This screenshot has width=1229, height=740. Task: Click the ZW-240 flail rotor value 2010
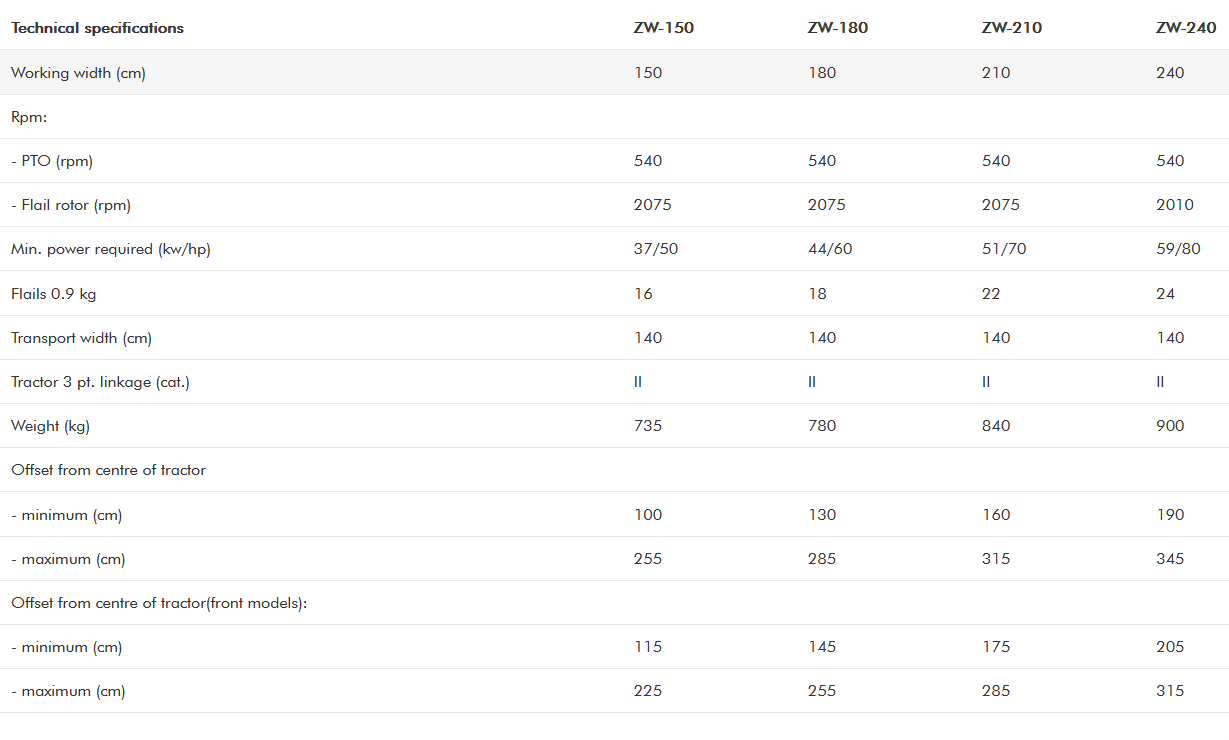point(1174,205)
